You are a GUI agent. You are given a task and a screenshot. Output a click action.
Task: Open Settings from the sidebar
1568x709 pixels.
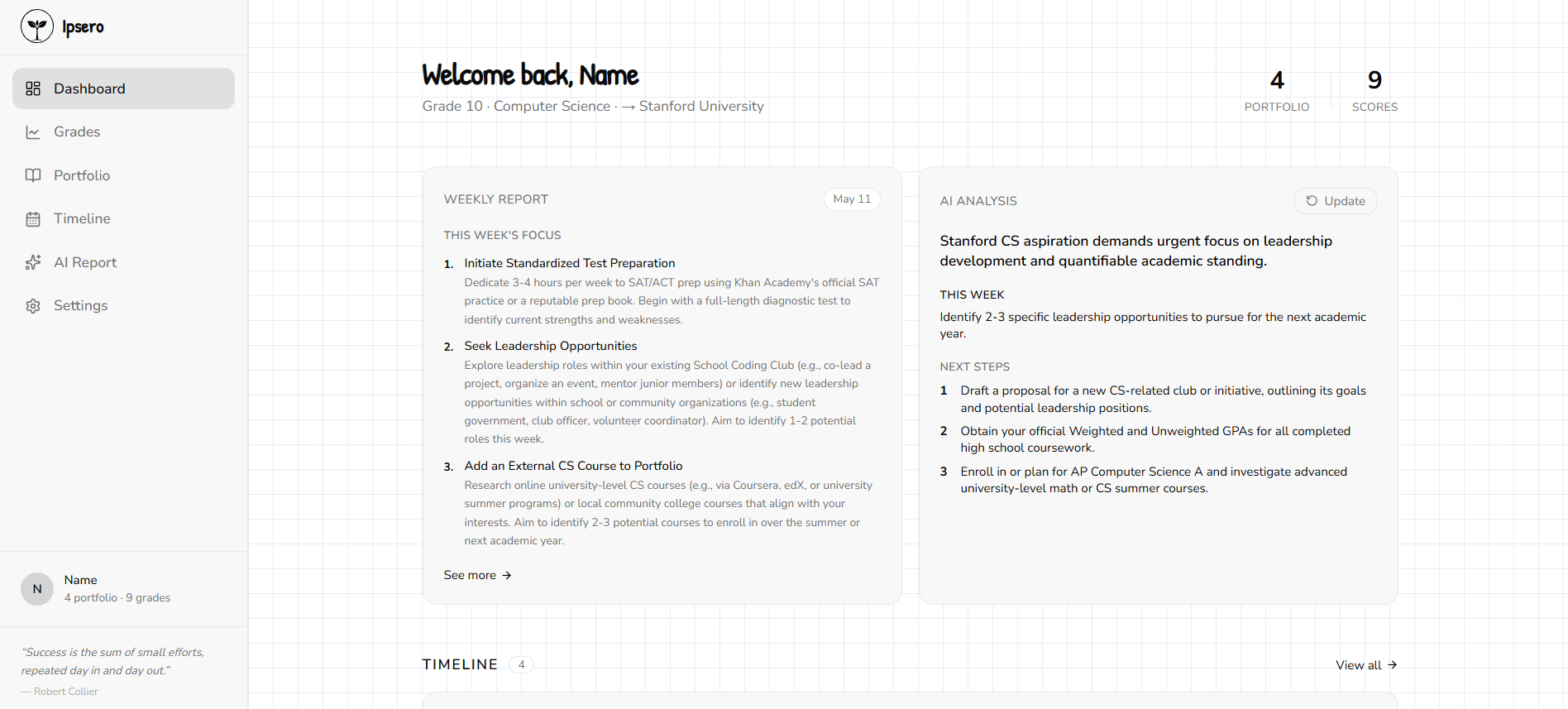pos(123,306)
